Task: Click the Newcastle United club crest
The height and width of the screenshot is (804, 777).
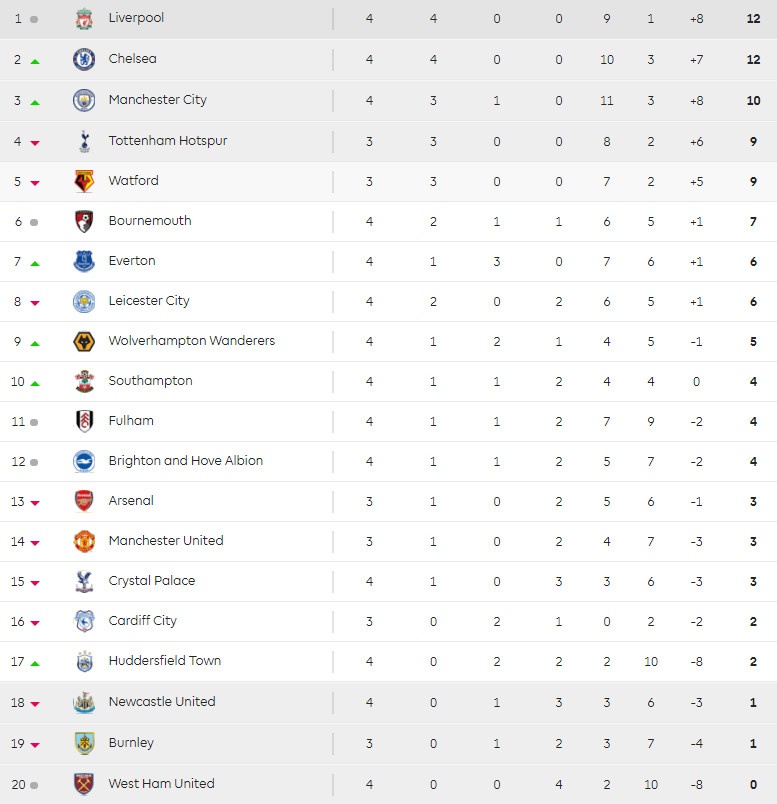Action: pos(84,702)
